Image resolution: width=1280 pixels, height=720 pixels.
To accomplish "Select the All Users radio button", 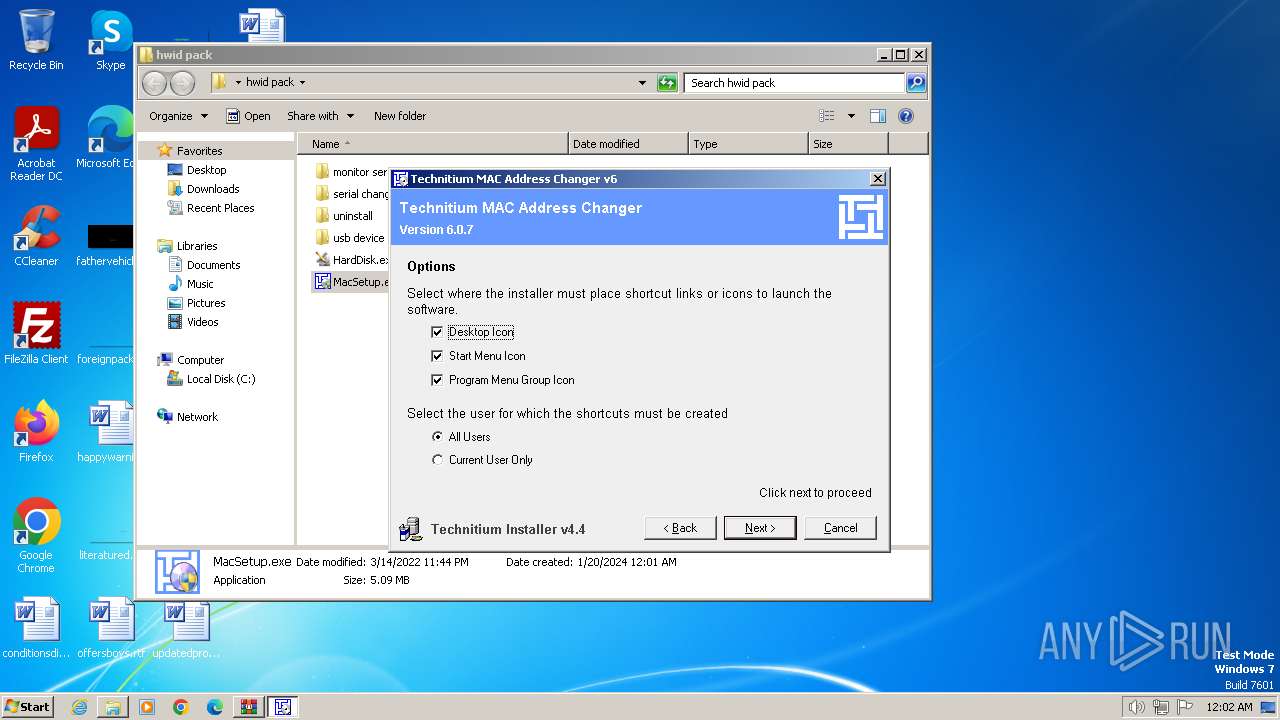I will point(437,437).
